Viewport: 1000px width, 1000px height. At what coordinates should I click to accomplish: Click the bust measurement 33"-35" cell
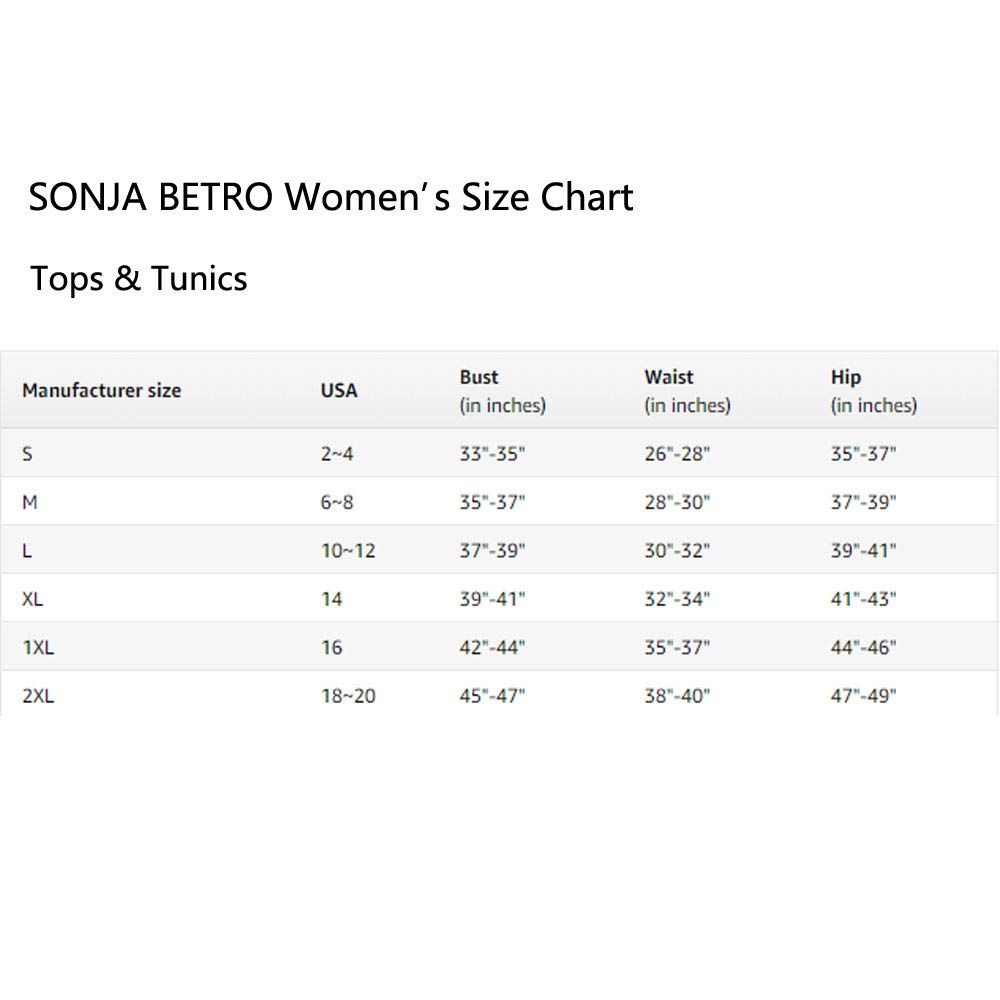click(x=492, y=454)
